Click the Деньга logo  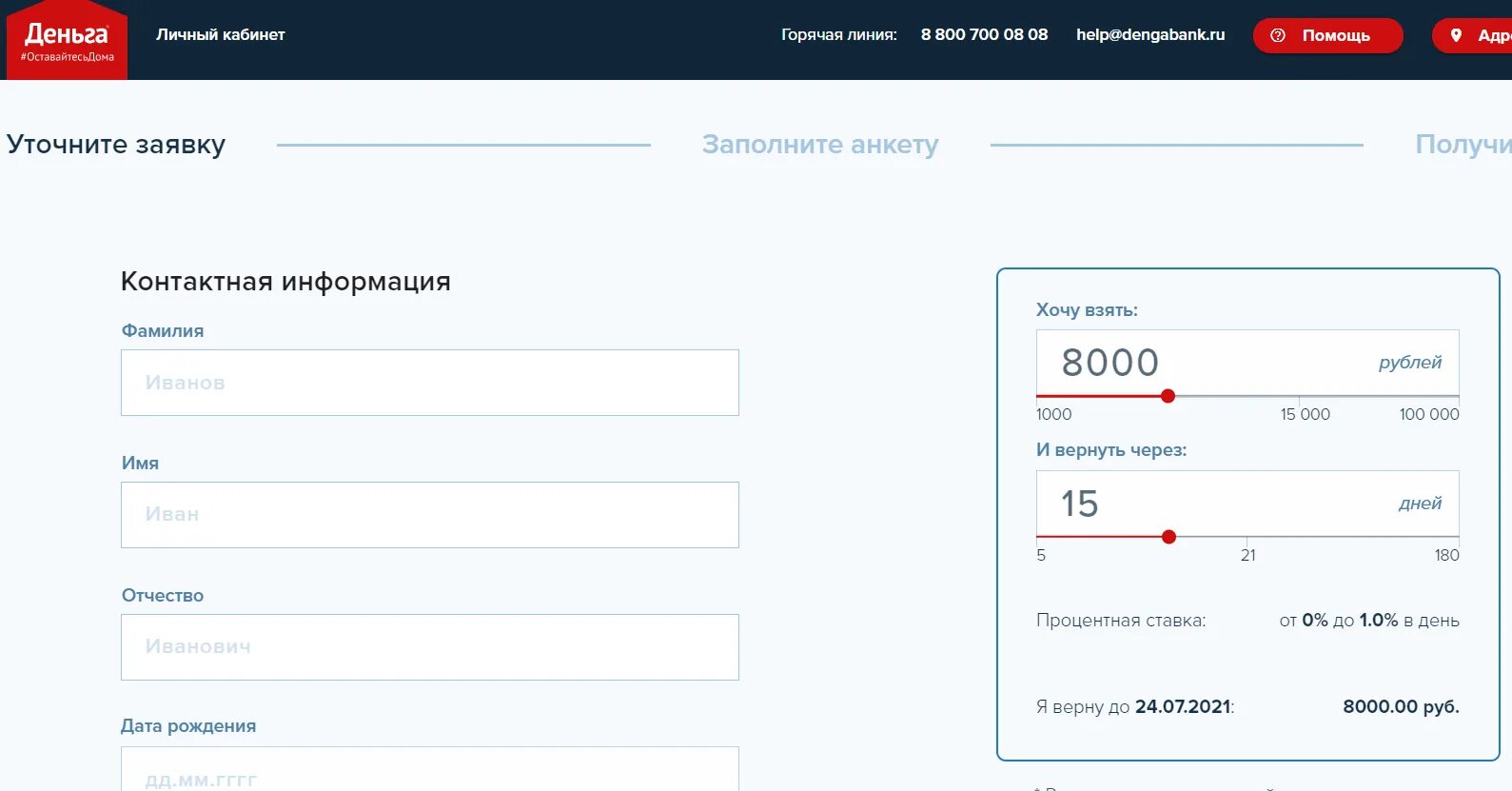tap(67, 40)
